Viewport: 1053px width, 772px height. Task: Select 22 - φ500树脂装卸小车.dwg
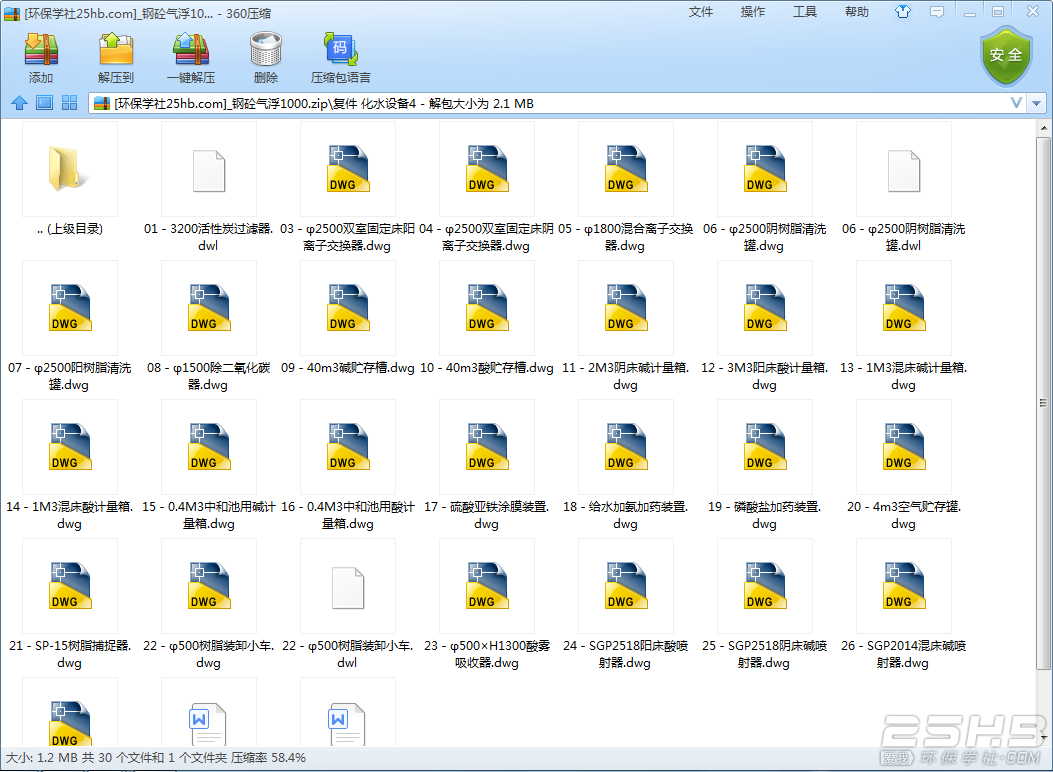pos(208,604)
